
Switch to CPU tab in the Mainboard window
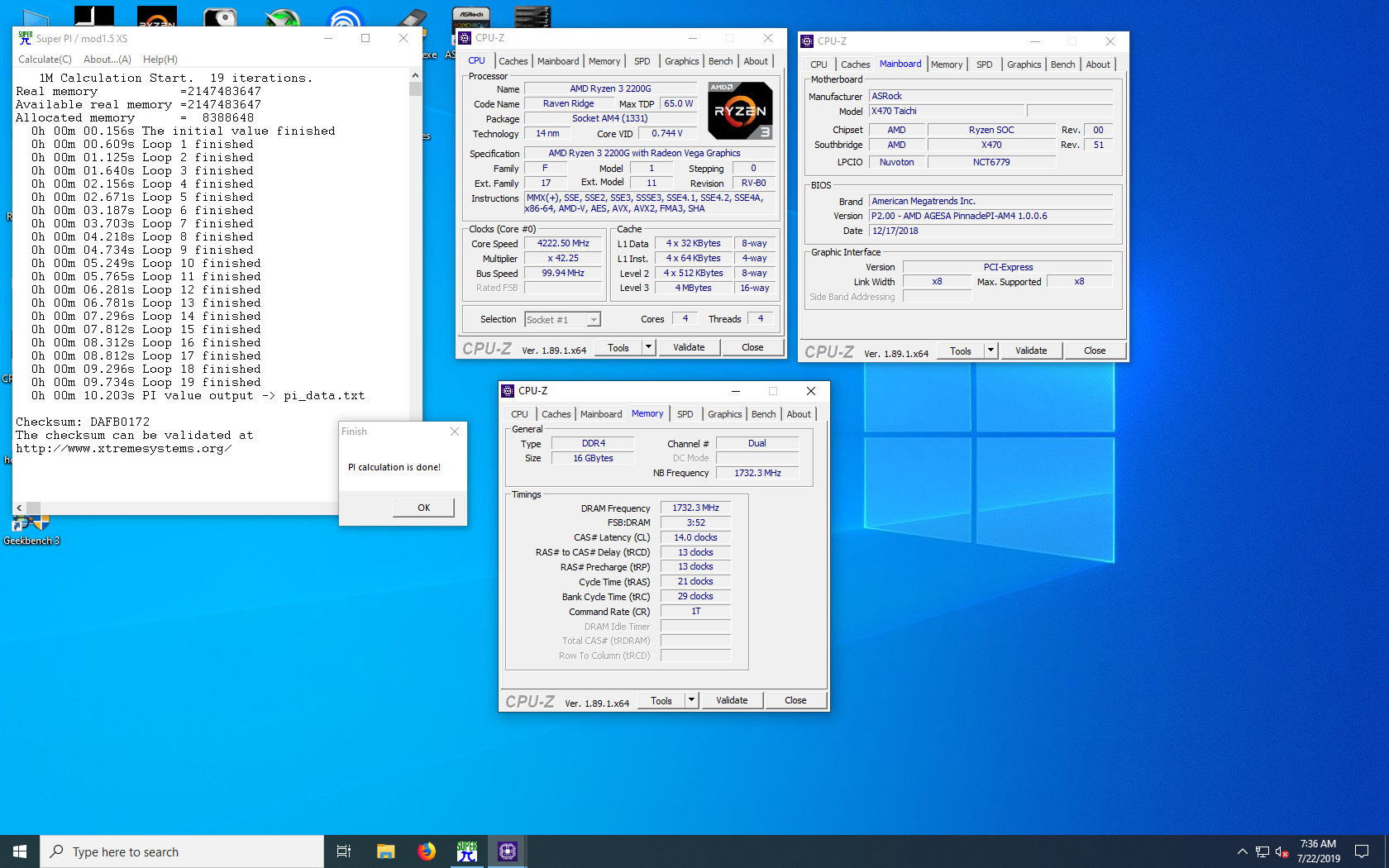coord(819,64)
